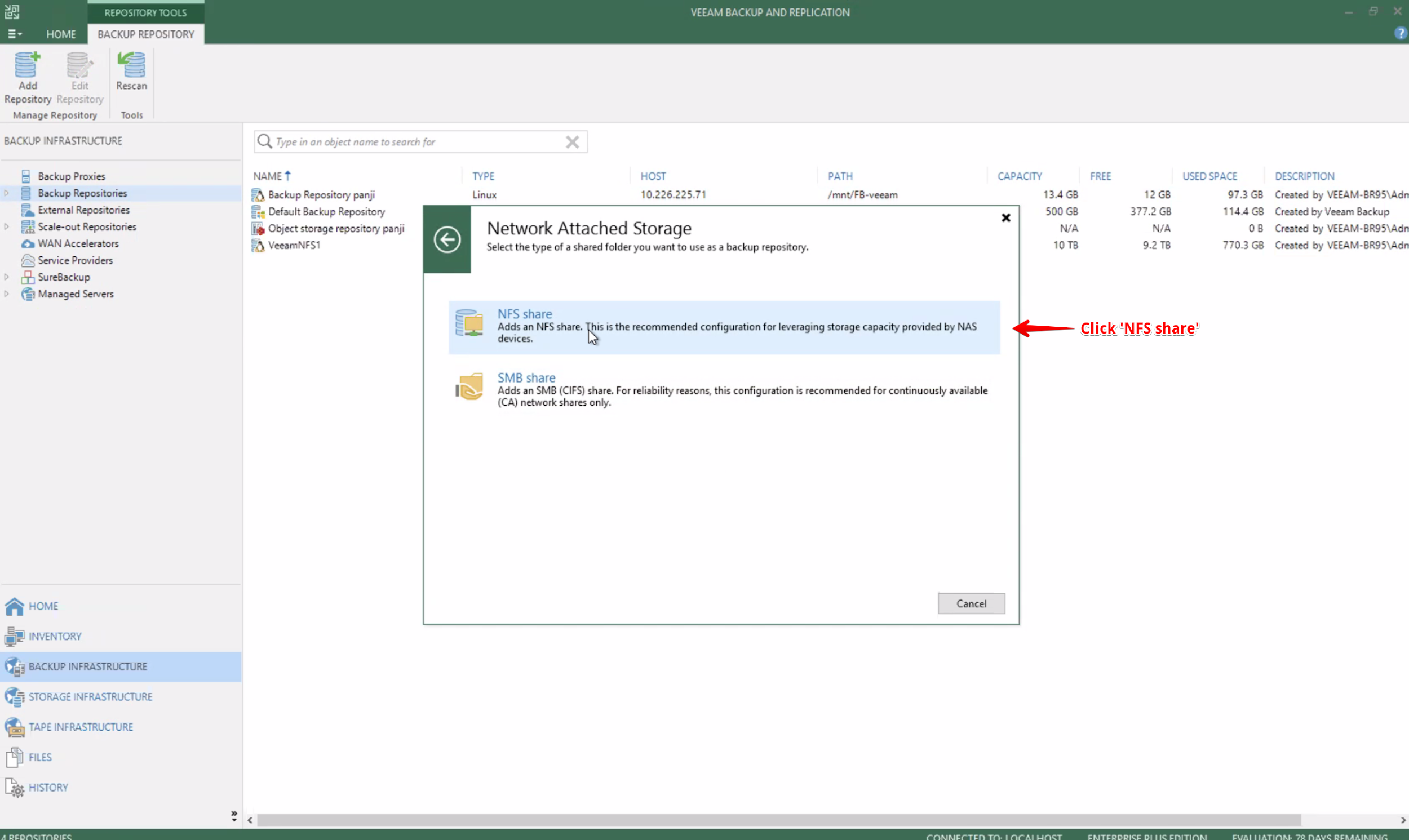This screenshot has width=1409, height=840.
Task: Click the SMB share link title
Action: coord(526,377)
